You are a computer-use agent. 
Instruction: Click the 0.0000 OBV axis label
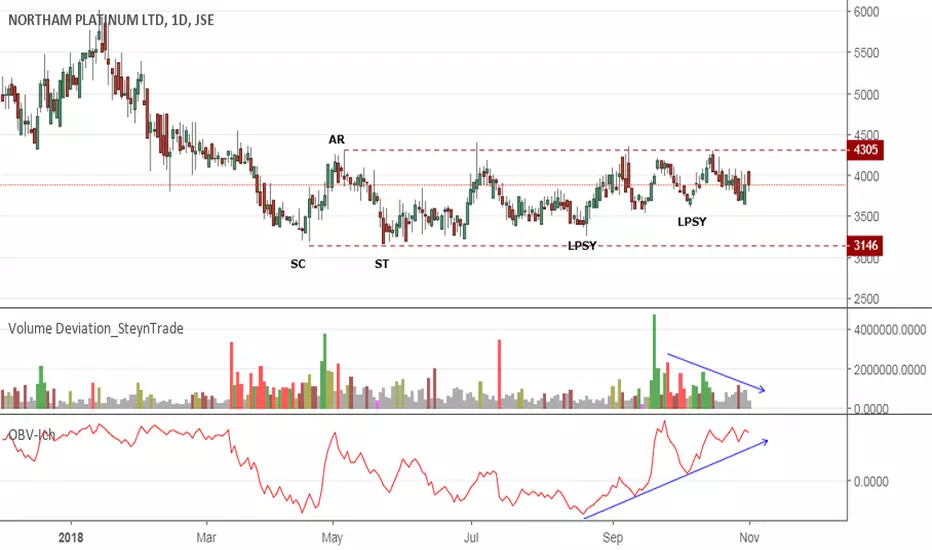(871, 481)
